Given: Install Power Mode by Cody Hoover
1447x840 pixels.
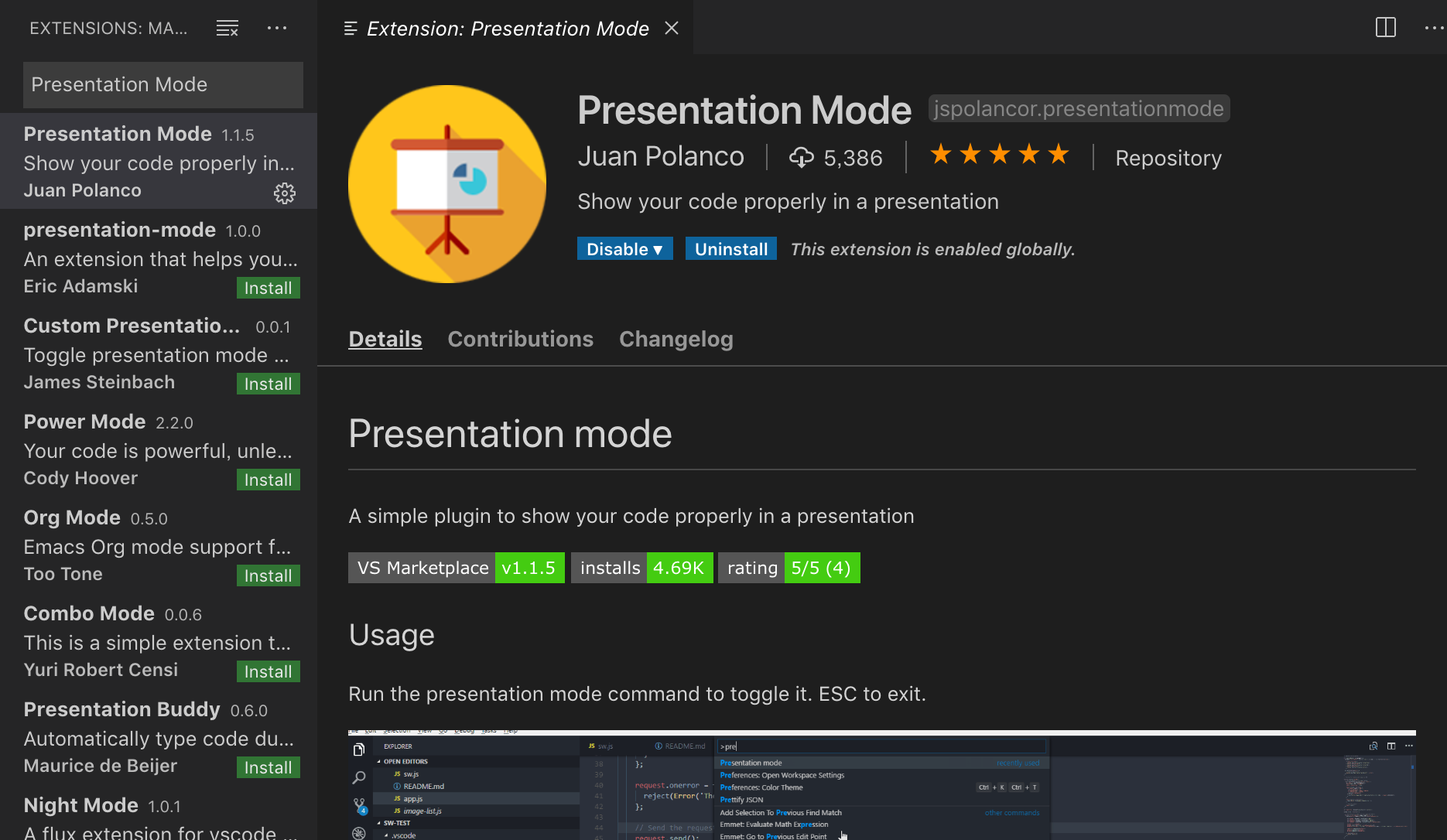Looking at the screenshot, I should click(269, 480).
